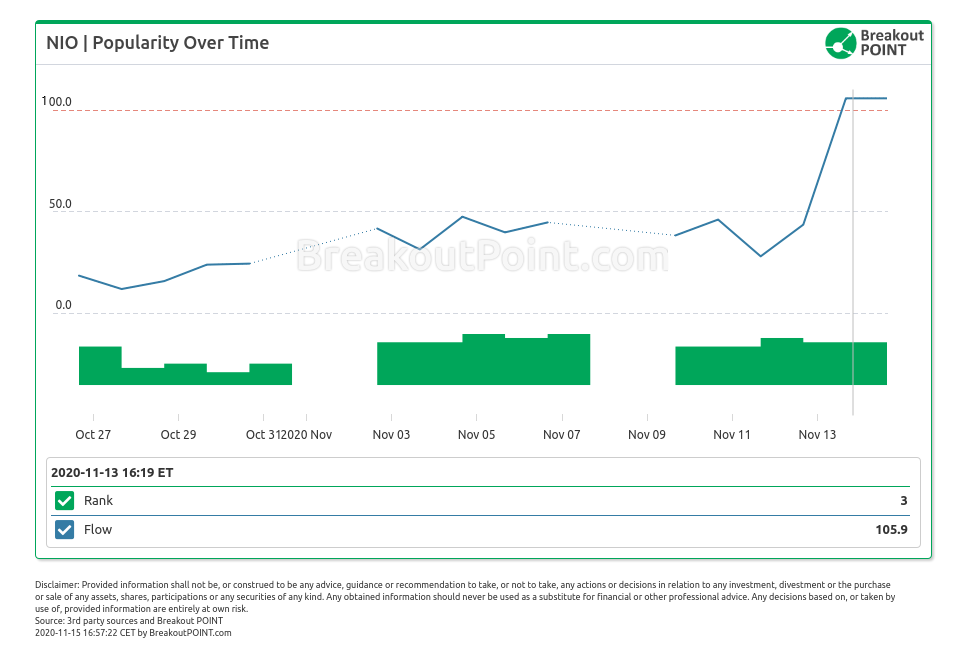The width and height of the screenshot is (967, 668).
Task: Click the green rank bar above Oct 27
Action: 100,366
